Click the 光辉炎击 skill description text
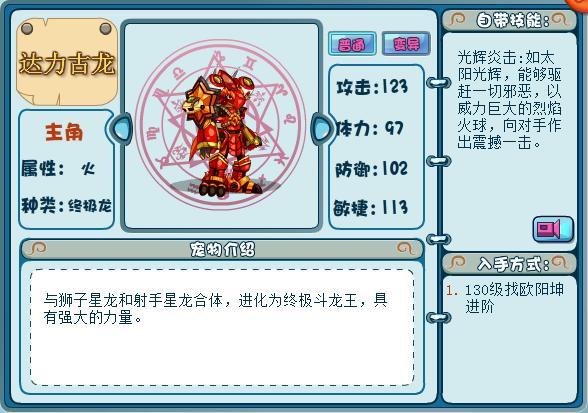 [509, 99]
